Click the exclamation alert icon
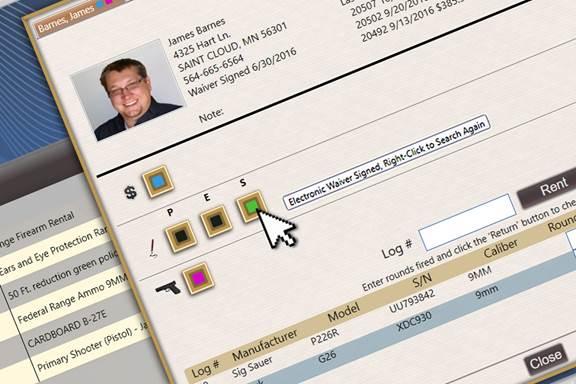 154,248
